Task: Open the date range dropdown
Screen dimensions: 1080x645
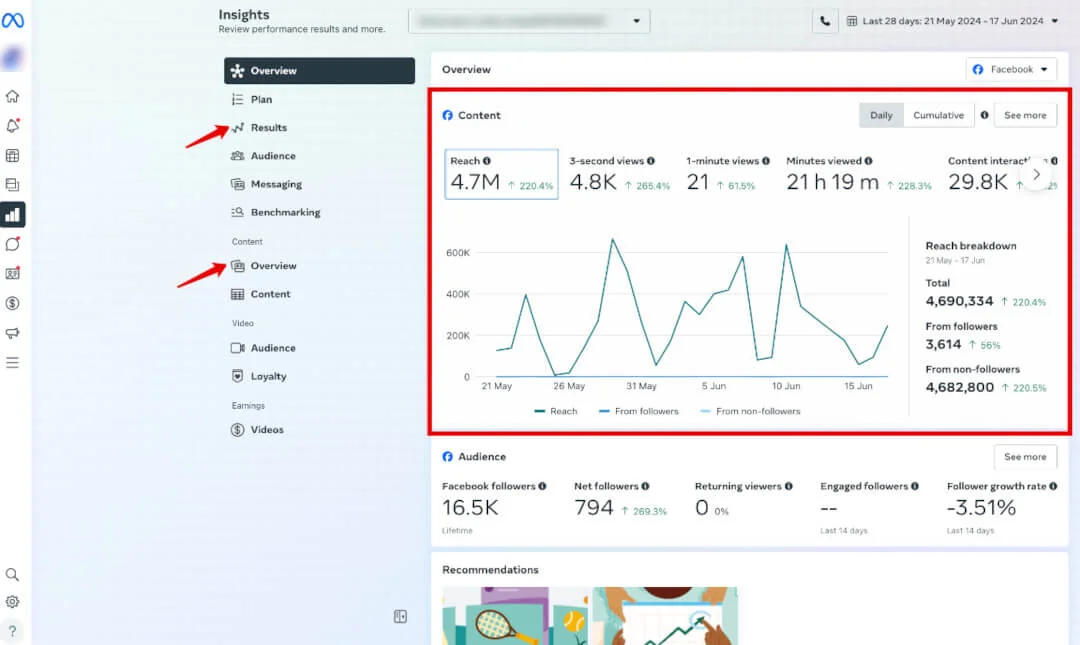Action: click(x=953, y=21)
